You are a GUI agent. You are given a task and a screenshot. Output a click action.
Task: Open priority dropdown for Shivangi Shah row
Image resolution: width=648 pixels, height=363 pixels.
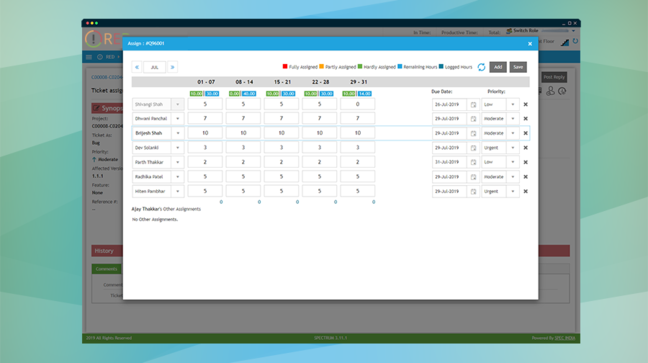(x=513, y=105)
